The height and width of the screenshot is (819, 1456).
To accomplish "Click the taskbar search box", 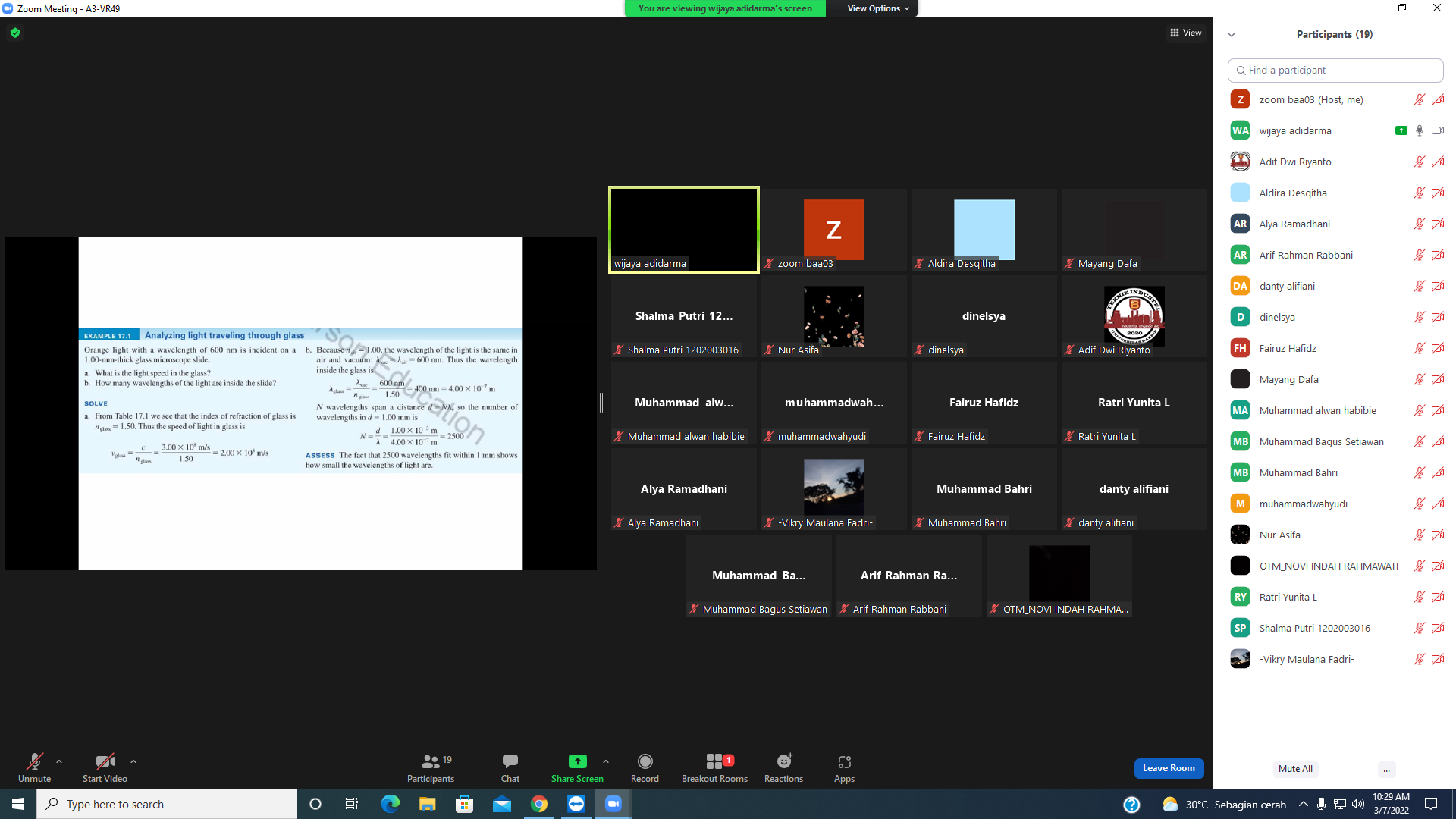I will point(167,804).
